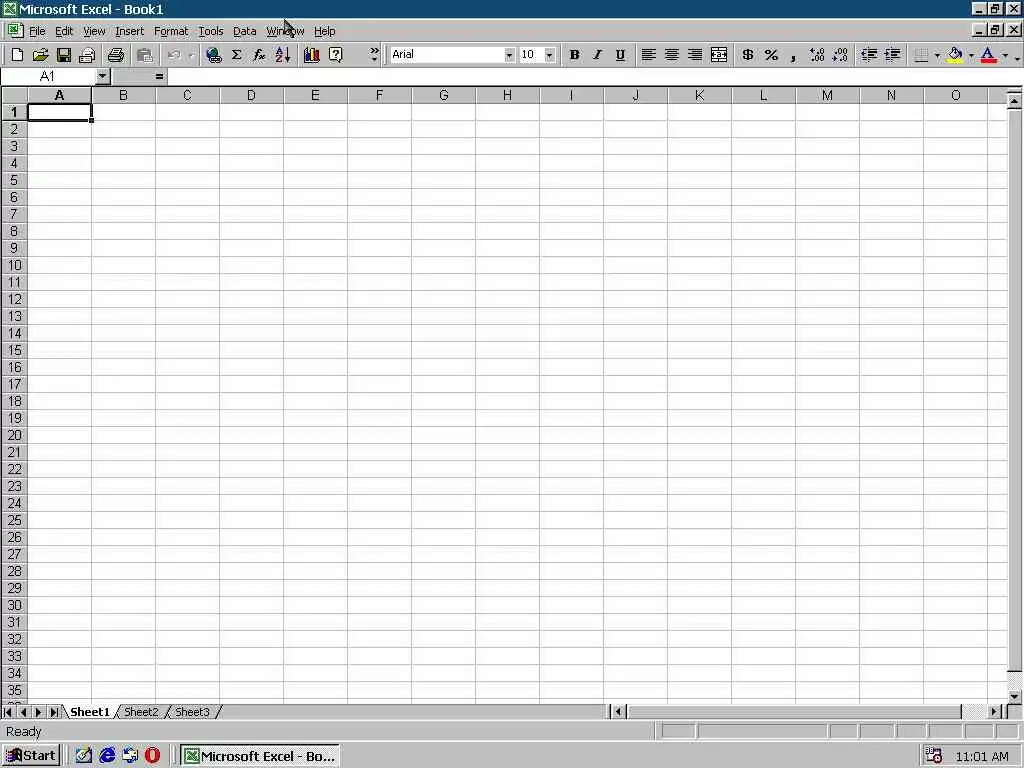
Task: Click the Select All corner button
Action: pos(14,95)
